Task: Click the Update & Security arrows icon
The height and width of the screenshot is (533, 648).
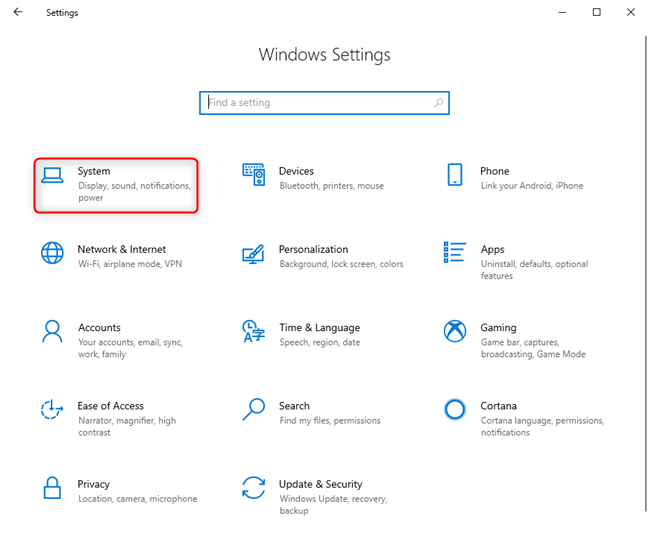Action: pyautogui.click(x=253, y=488)
